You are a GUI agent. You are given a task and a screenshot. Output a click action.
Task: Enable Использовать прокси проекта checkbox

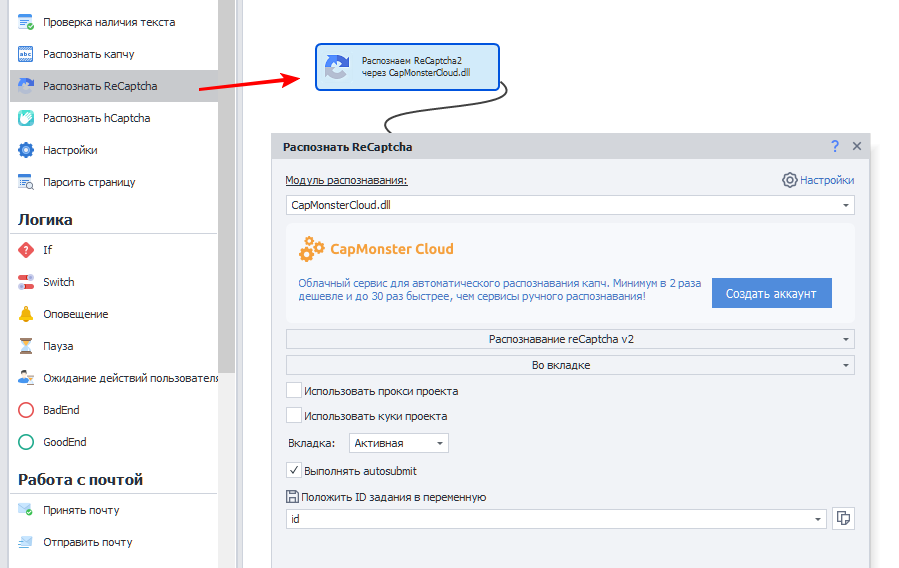point(294,391)
